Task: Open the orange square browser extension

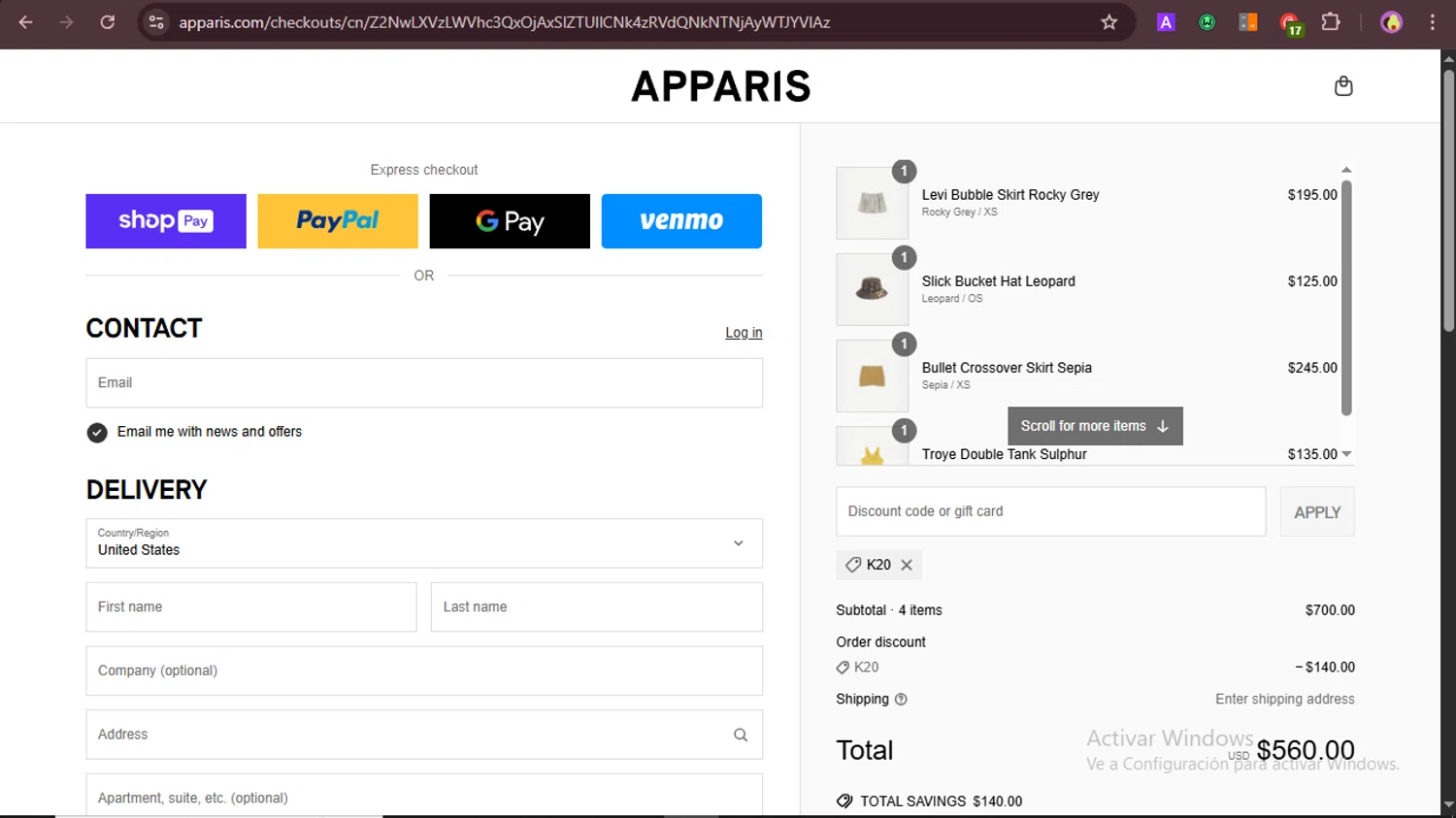Action: pyautogui.click(x=1248, y=22)
